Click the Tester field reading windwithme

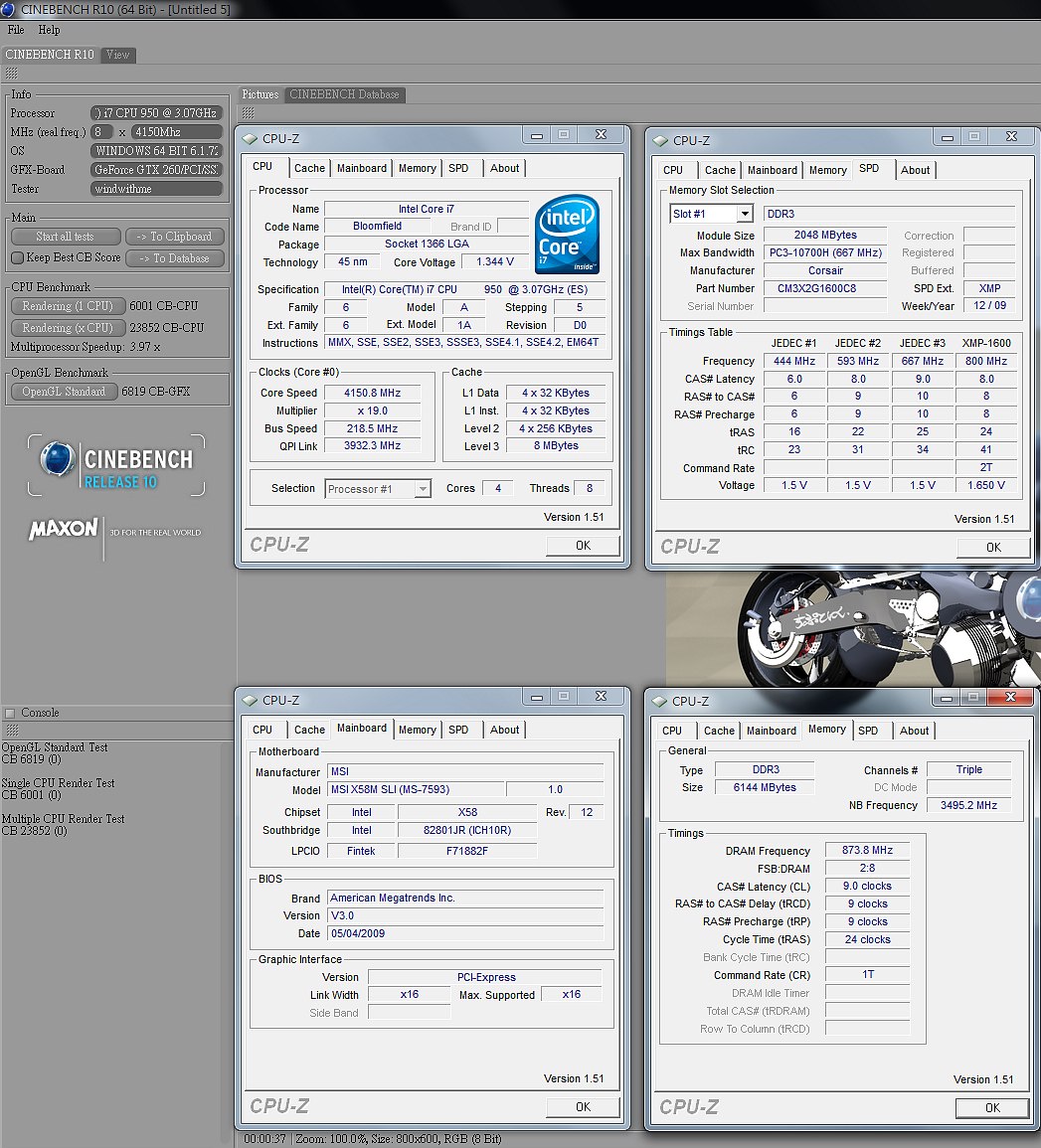(157, 189)
